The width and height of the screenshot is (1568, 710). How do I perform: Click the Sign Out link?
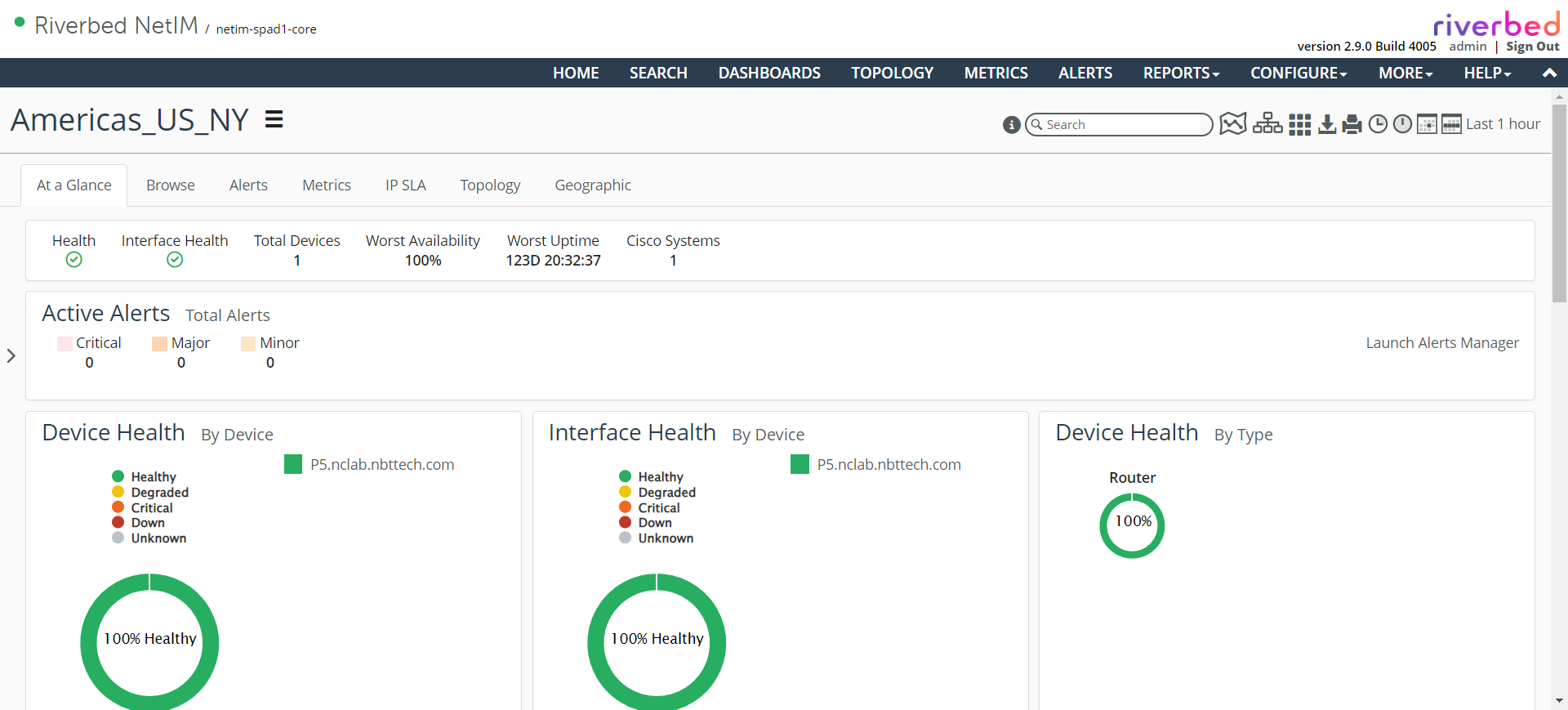pyautogui.click(x=1532, y=47)
